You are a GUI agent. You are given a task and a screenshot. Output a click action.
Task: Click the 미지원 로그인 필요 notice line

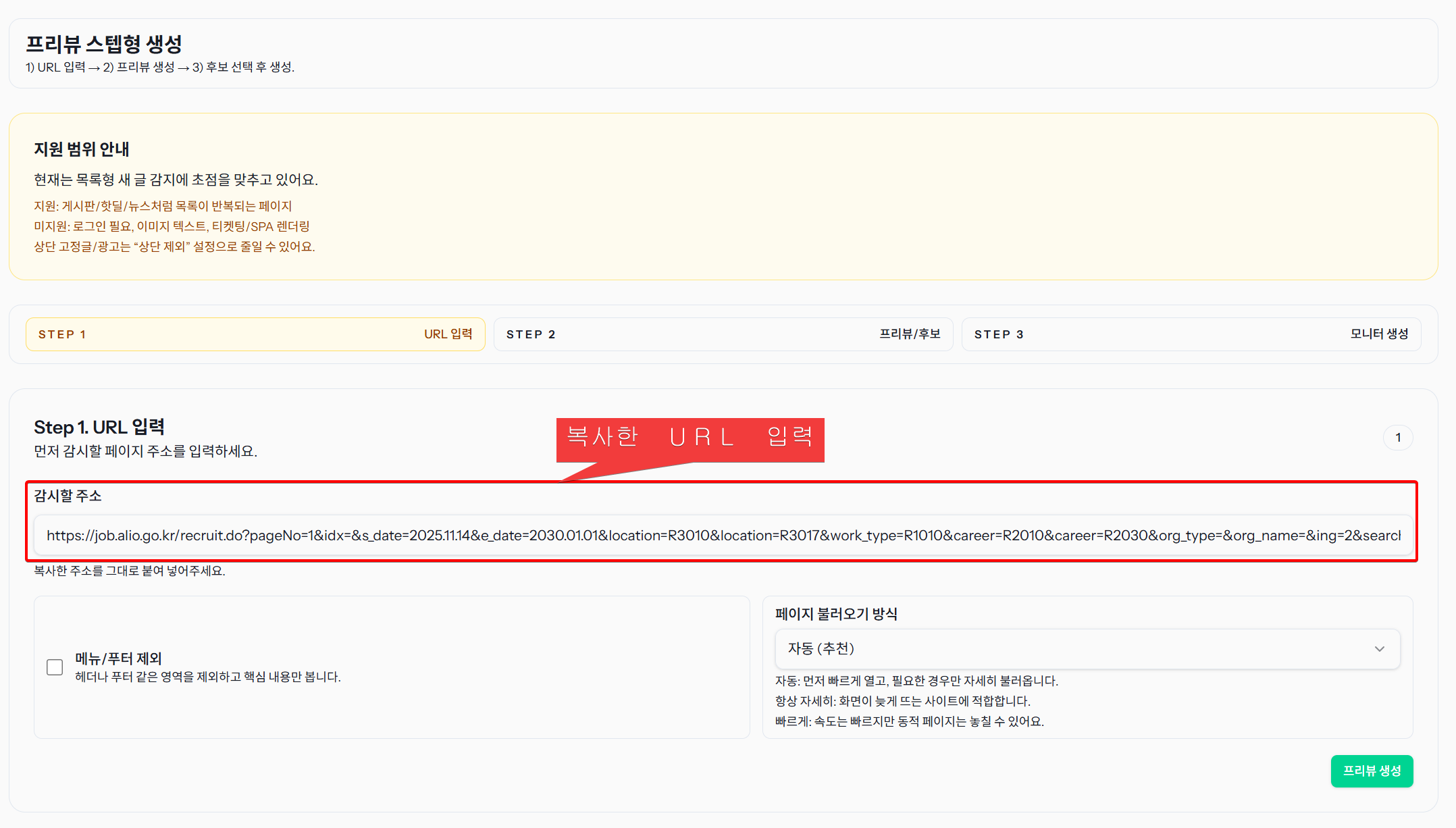tap(172, 226)
